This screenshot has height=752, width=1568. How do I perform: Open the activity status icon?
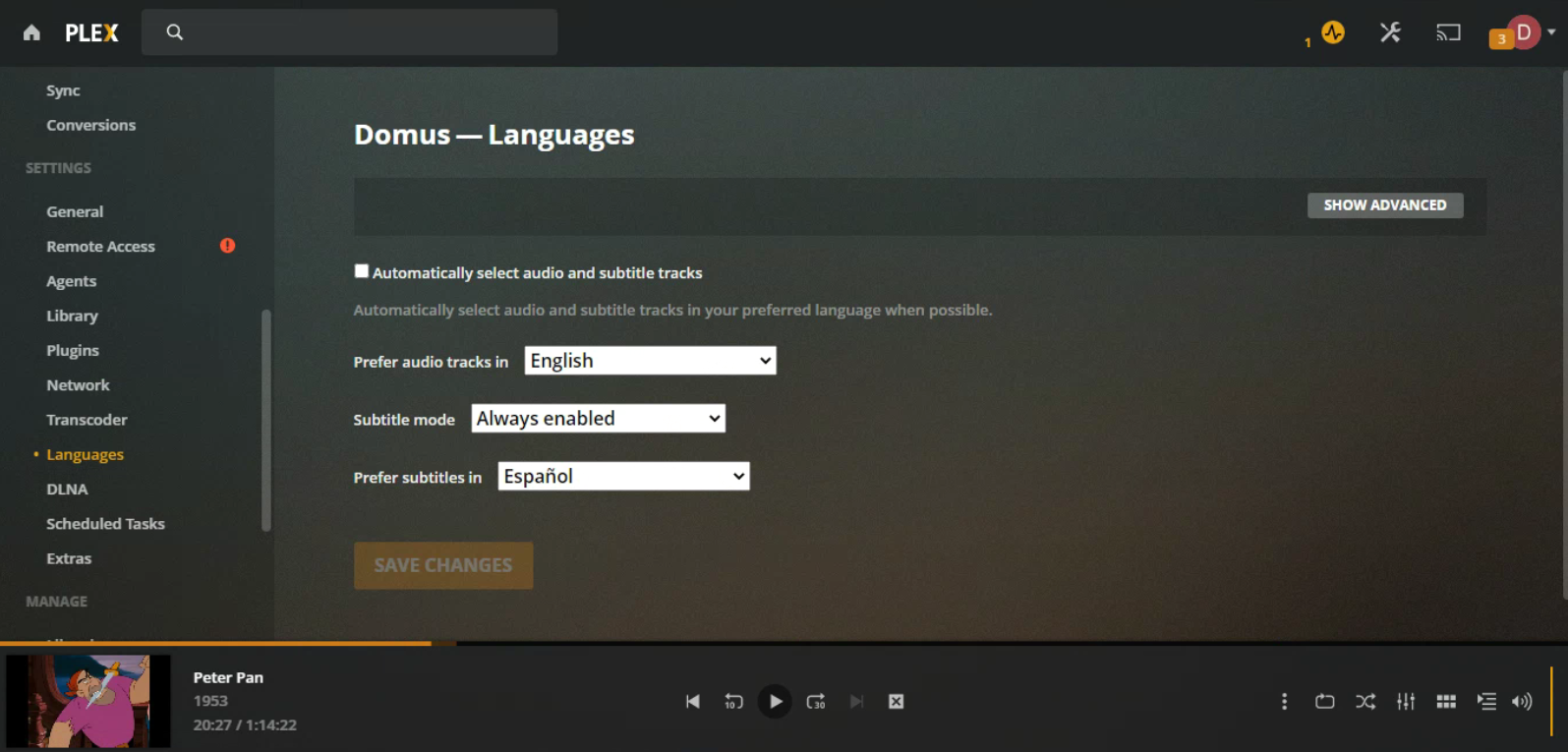click(1333, 32)
